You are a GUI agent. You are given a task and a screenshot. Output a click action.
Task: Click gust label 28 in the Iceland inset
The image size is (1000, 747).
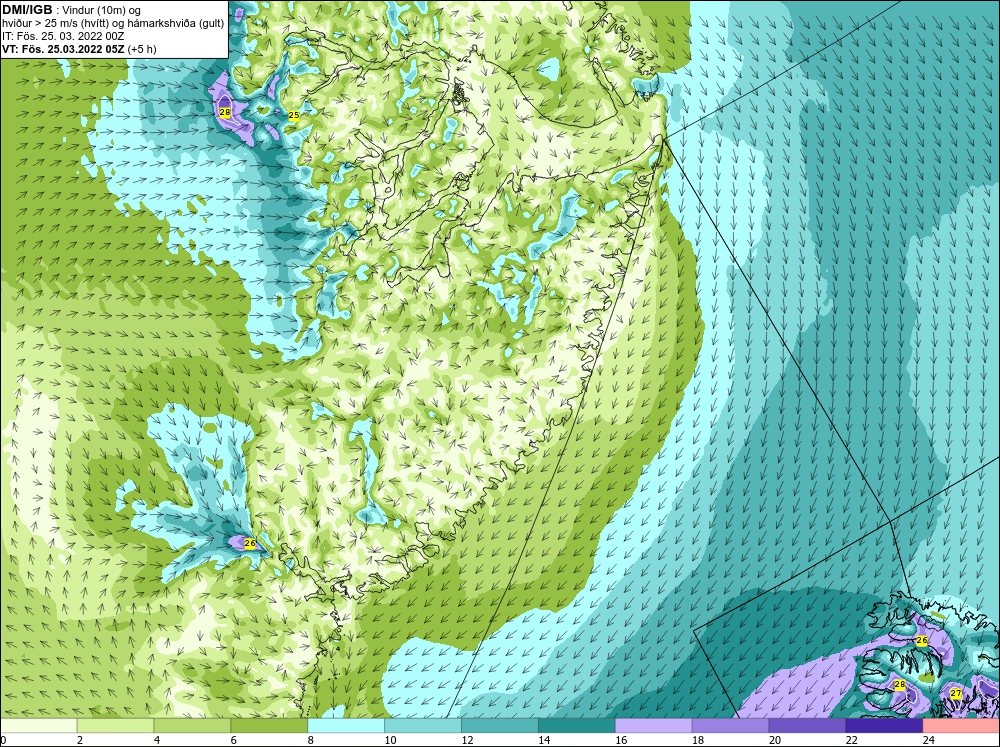tap(900, 684)
